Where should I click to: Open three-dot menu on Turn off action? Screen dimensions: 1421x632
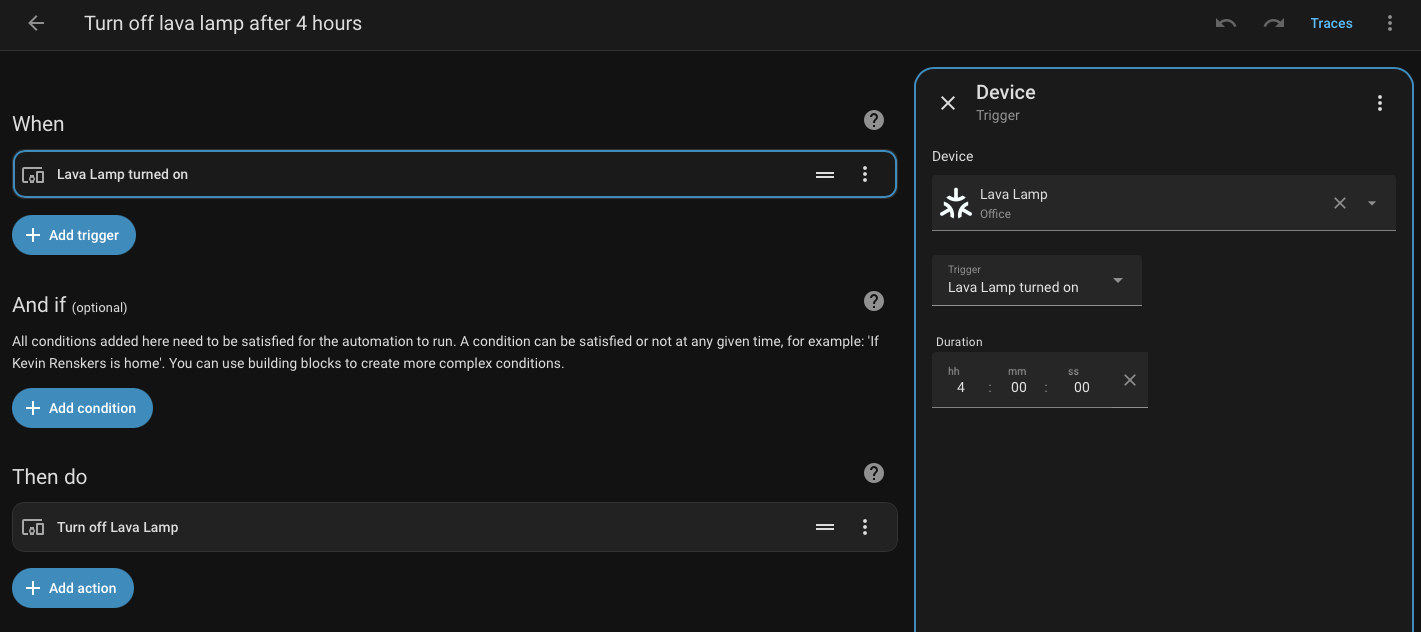point(865,527)
